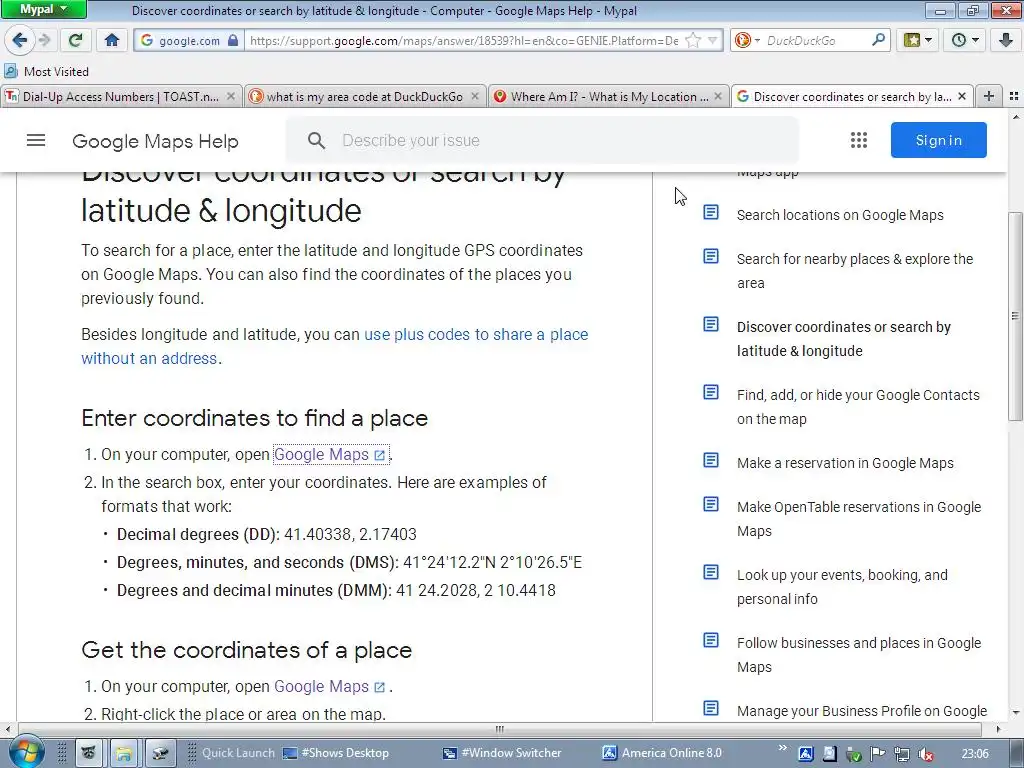This screenshot has width=1024, height=768.
Task: Open 'Look up your events, booking' article
Action: coord(842,587)
